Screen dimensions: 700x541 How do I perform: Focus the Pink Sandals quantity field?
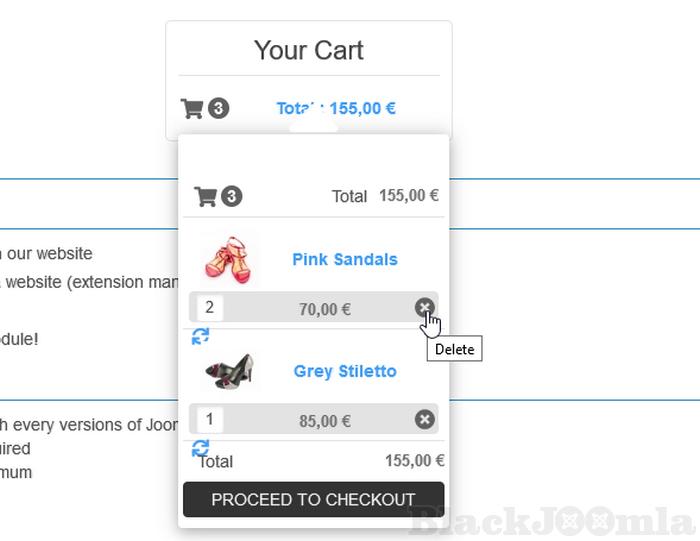[210, 308]
